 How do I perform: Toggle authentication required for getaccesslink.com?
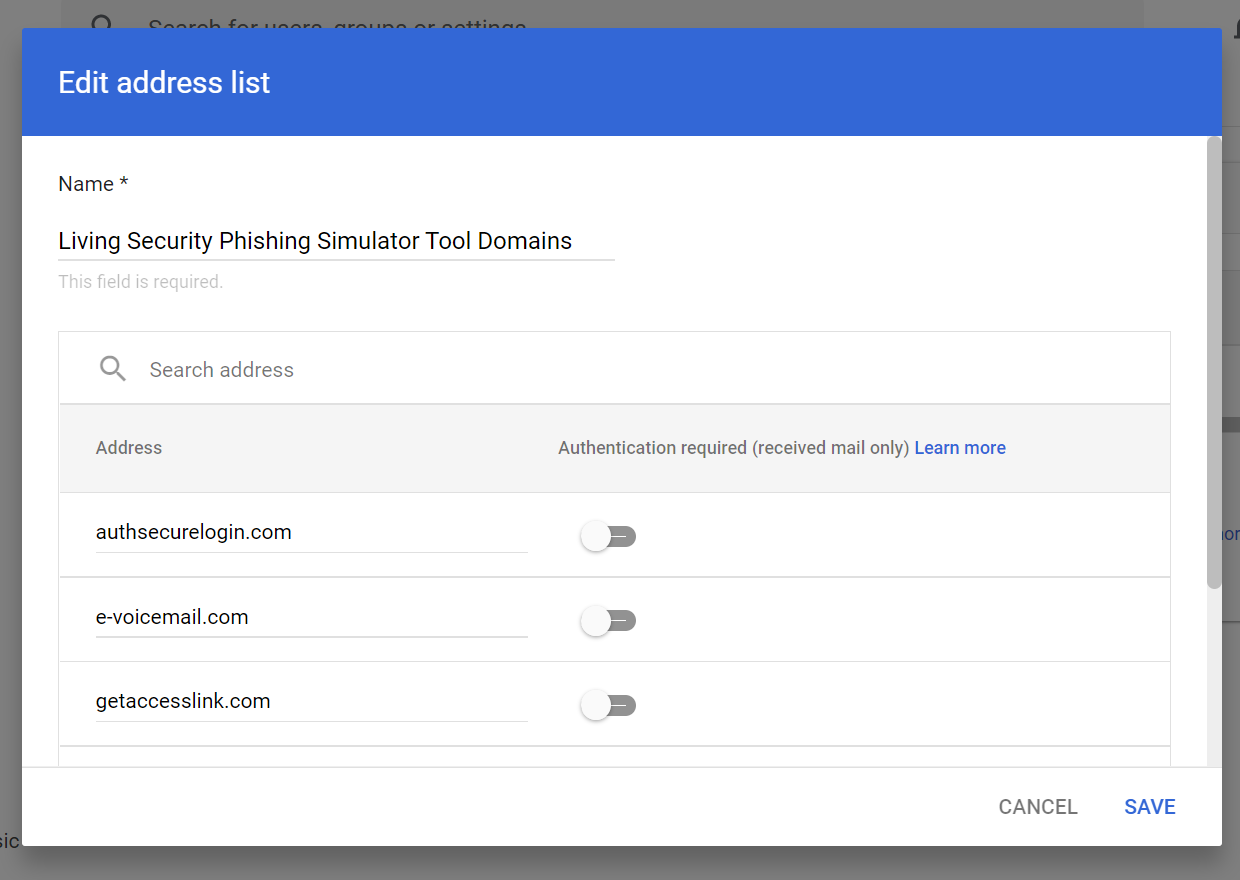pyautogui.click(x=608, y=706)
